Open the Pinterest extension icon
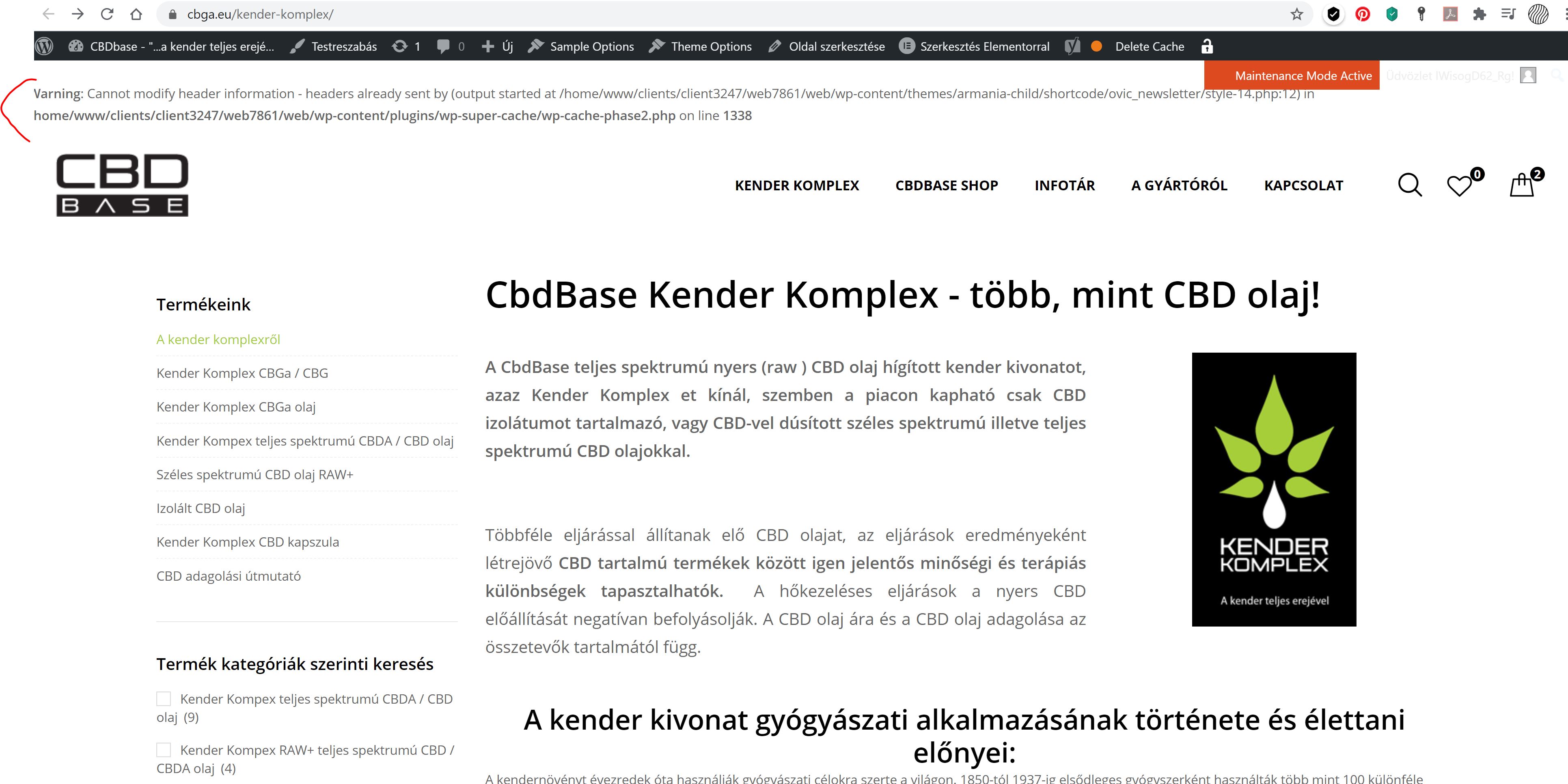The width and height of the screenshot is (1568, 784). coord(1362,14)
